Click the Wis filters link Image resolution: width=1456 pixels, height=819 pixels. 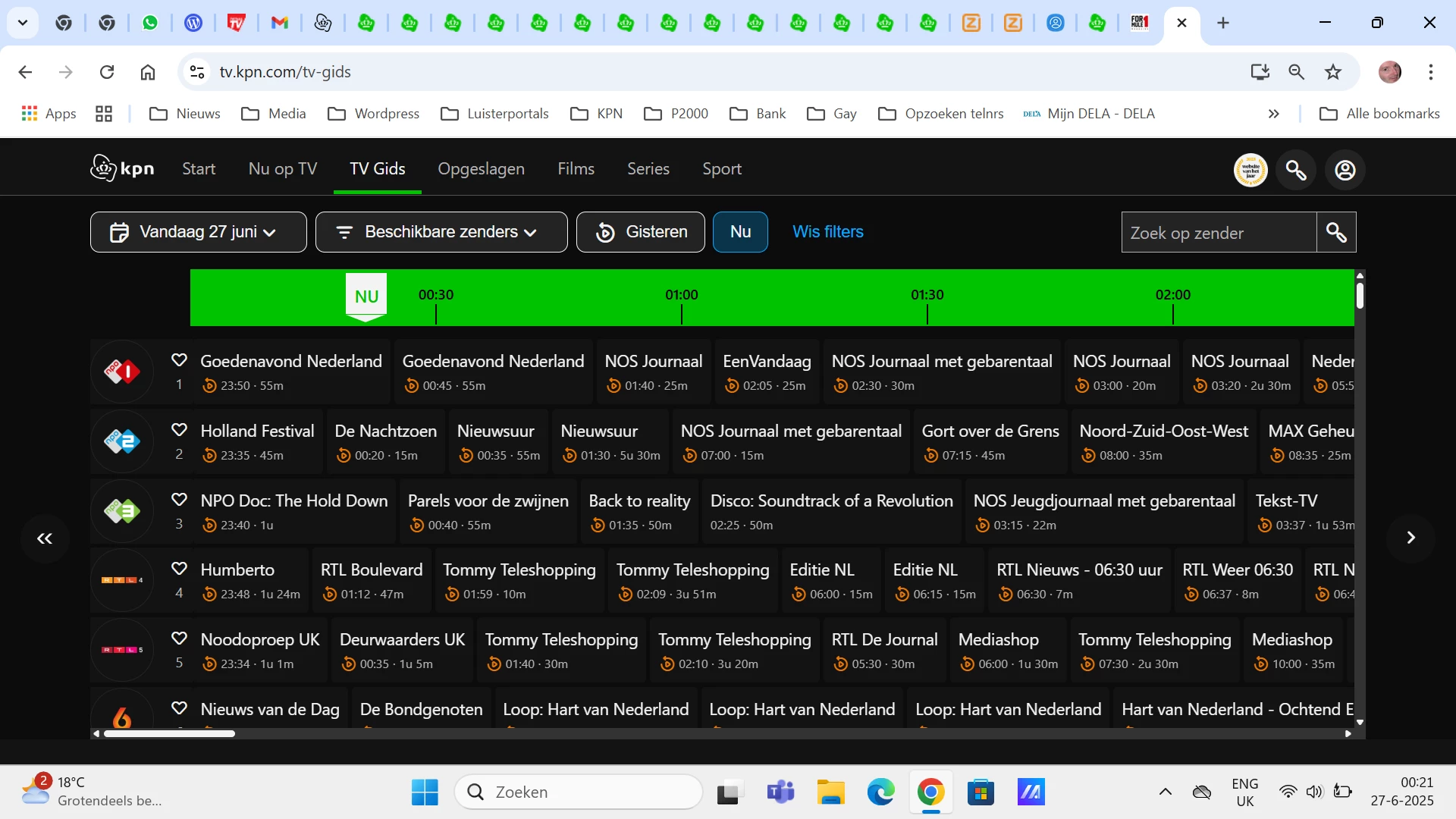click(x=828, y=232)
